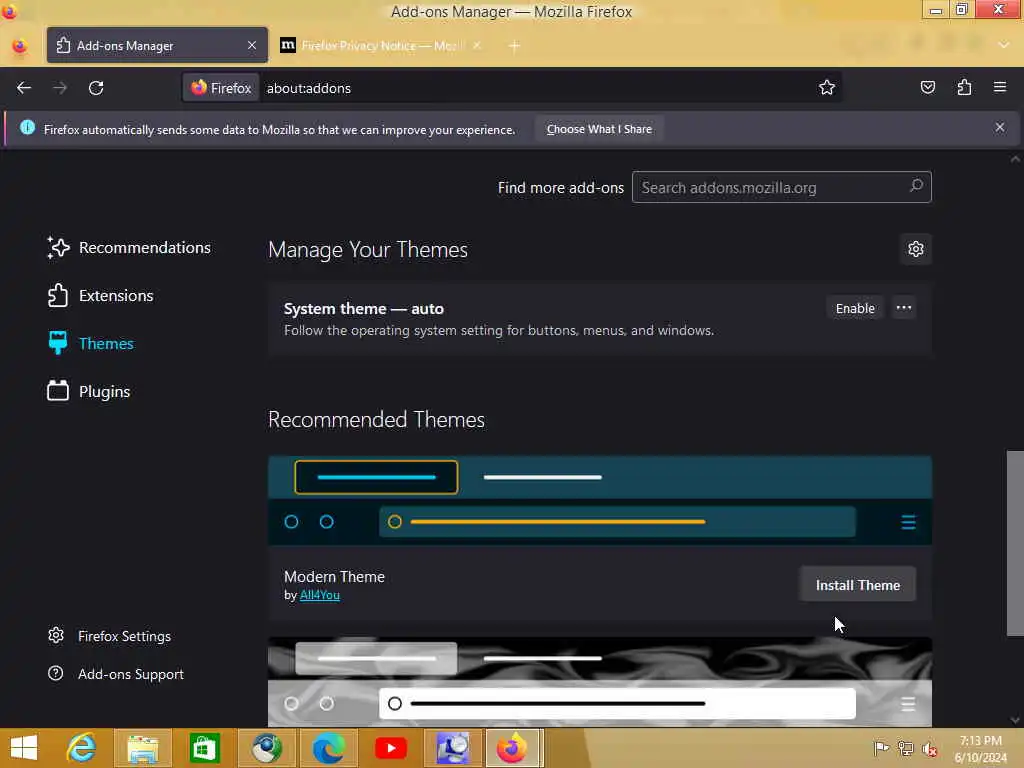
Task: Click the System theme — auto title
Action: [x=364, y=308]
